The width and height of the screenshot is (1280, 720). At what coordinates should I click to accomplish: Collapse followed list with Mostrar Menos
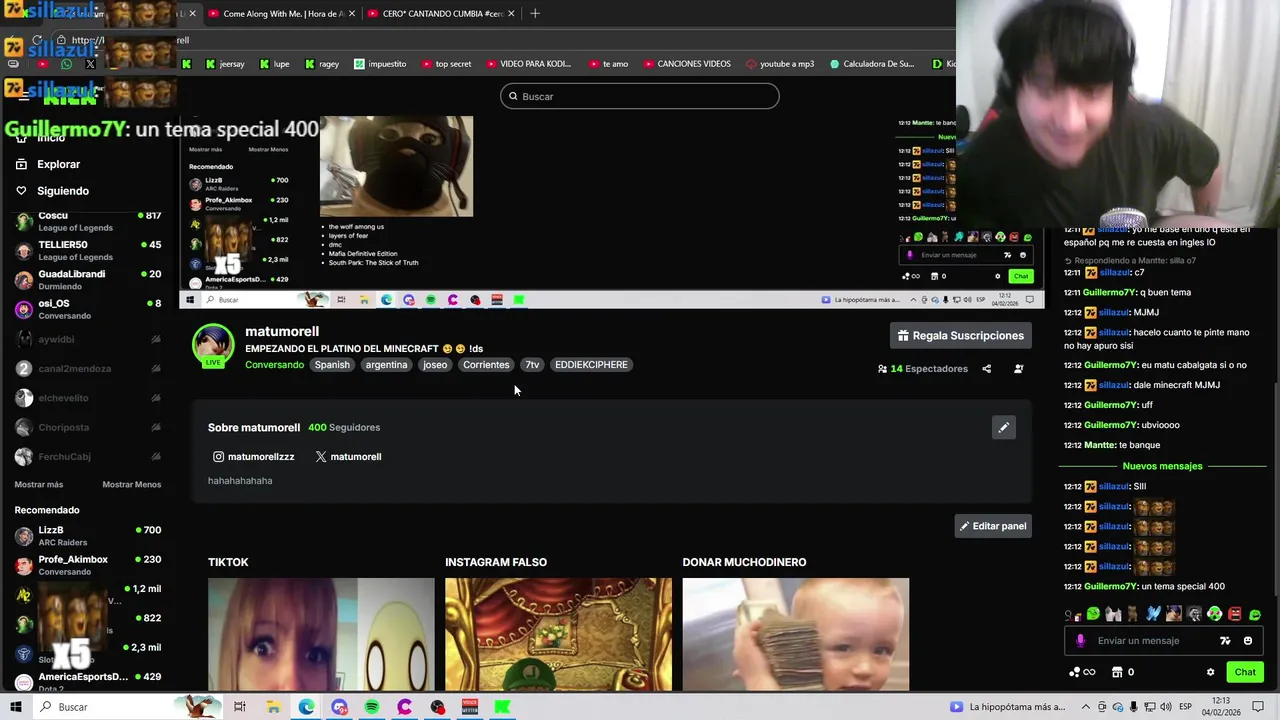coord(131,485)
